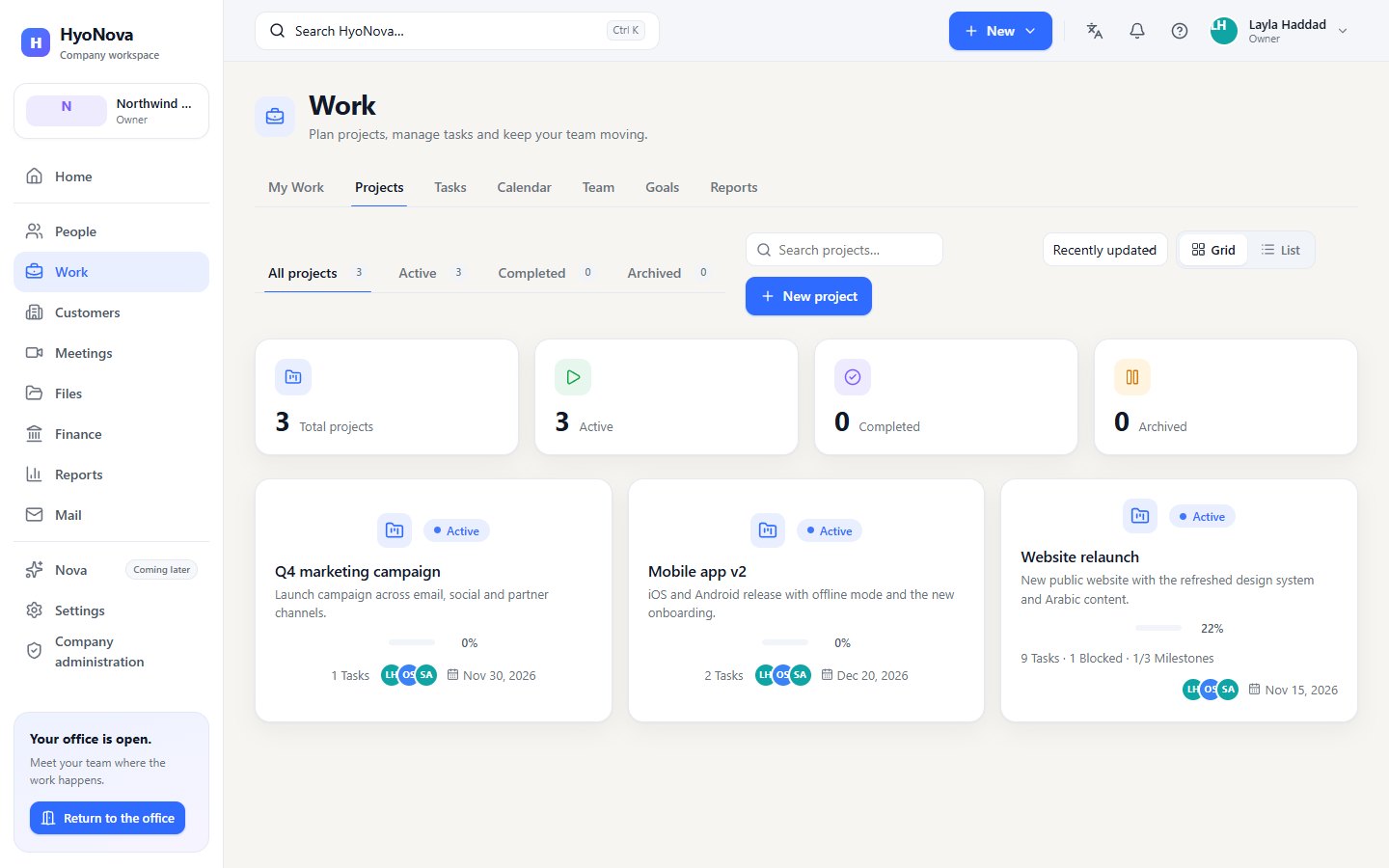Image resolution: width=1389 pixels, height=868 pixels.
Task: Click the Mobile app v2 progress bar
Action: (785, 642)
